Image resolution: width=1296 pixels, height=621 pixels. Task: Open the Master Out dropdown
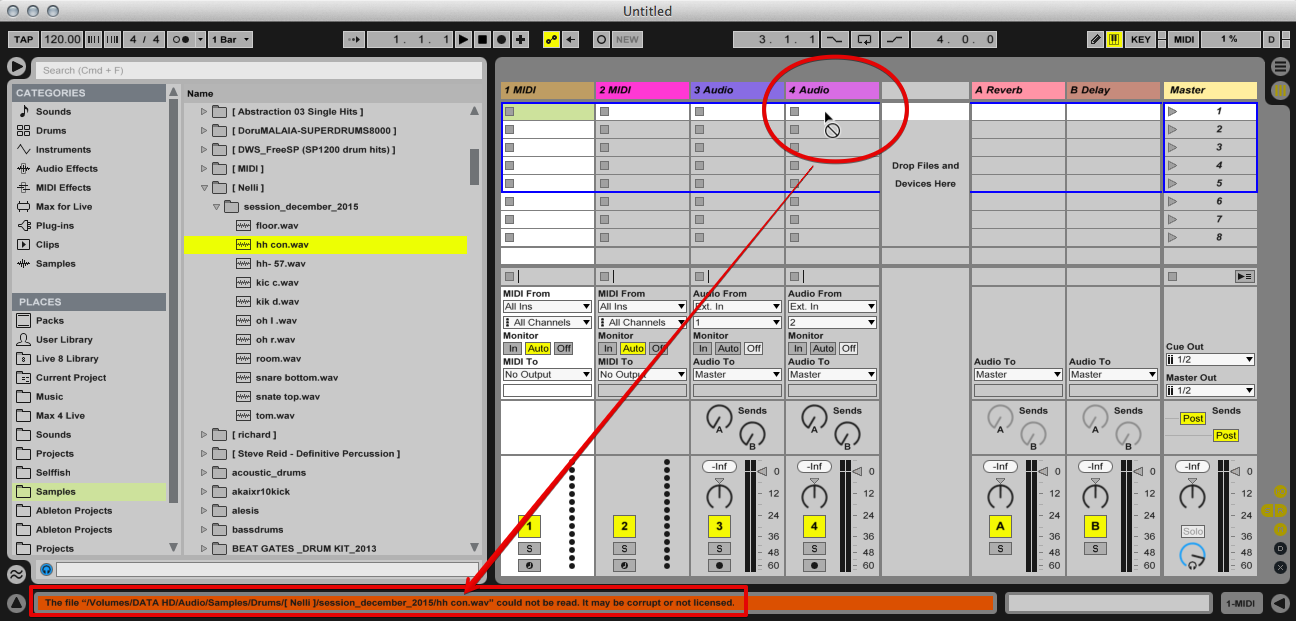coord(1210,391)
